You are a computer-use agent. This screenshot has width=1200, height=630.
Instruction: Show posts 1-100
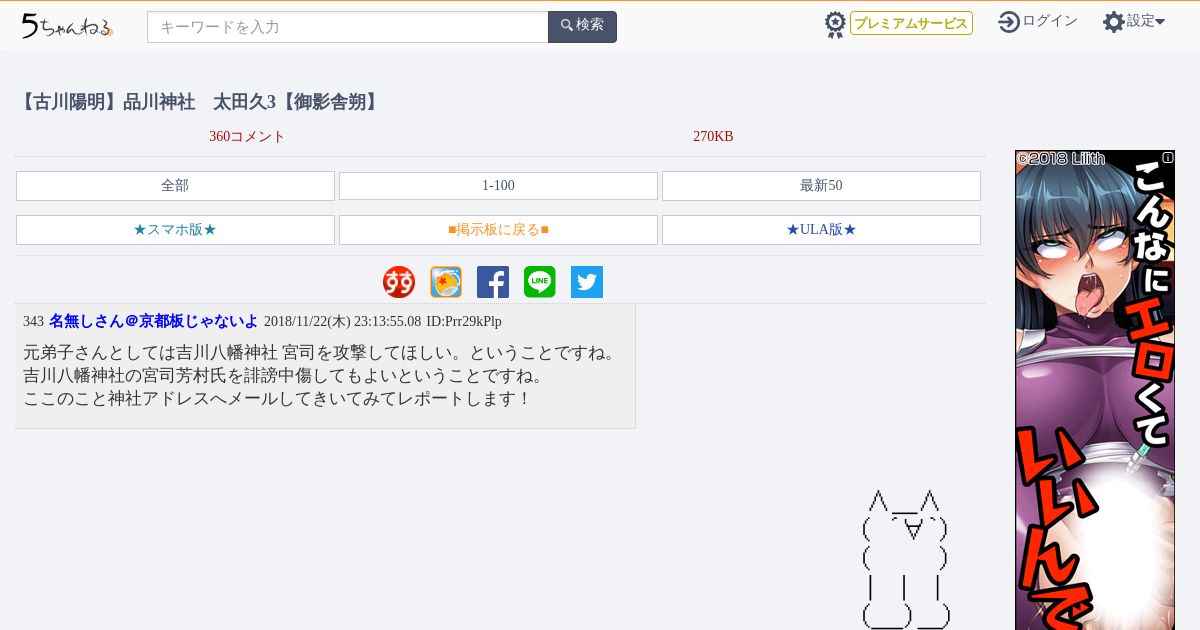tap(498, 186)
